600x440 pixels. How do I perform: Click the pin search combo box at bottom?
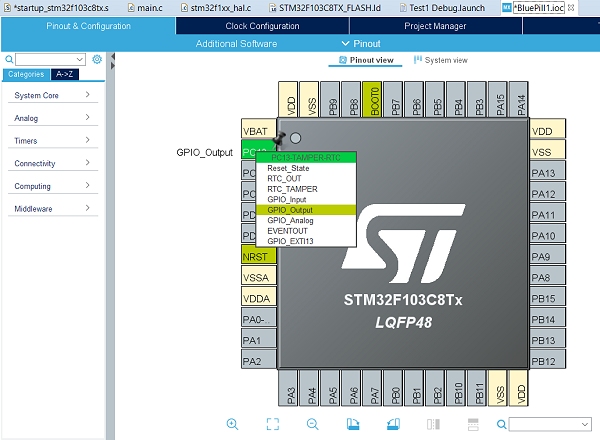(549, 424)
